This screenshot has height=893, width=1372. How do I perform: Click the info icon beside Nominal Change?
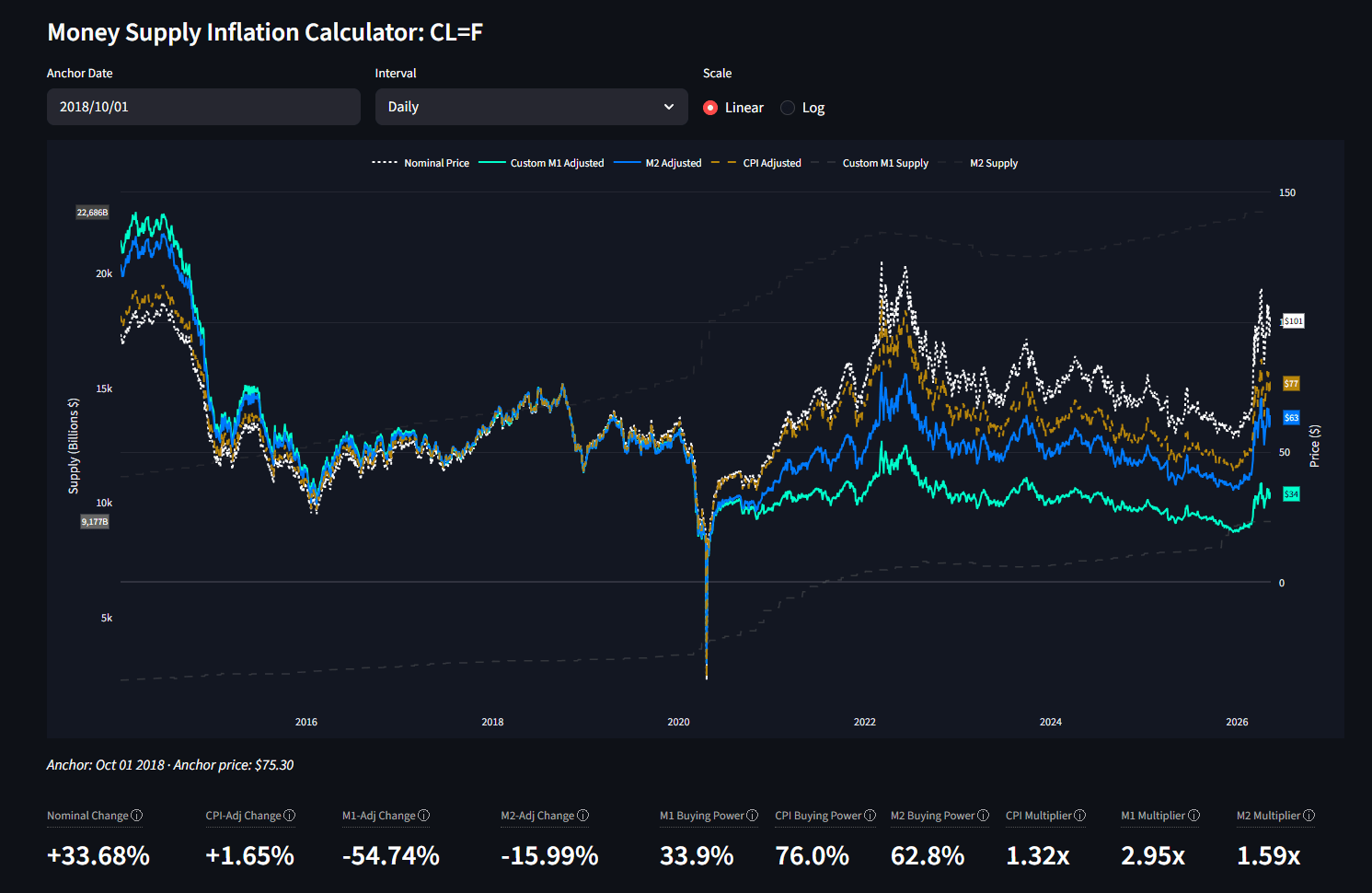coord(137,816)
